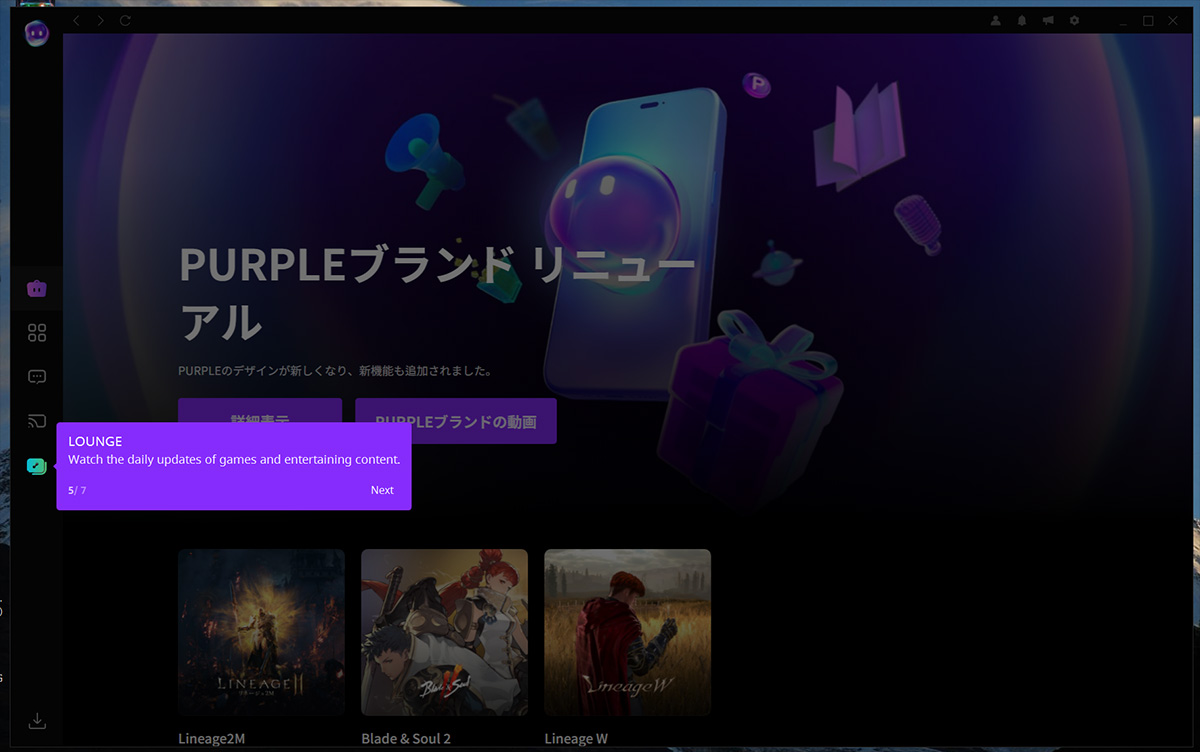Click the PURPLEブランドの動画 button

(x=456, y=421)
